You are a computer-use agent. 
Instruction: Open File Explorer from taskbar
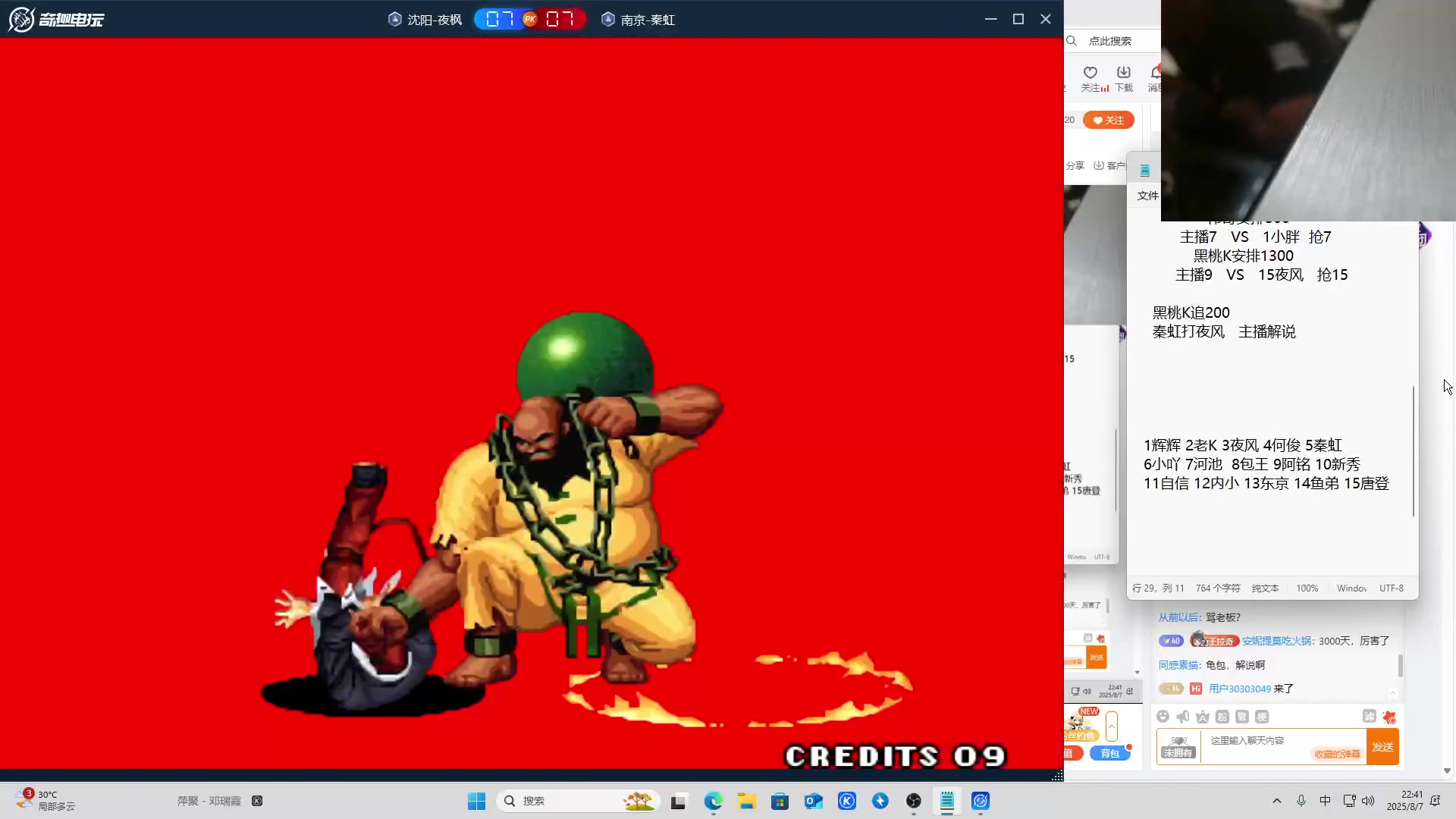click(x=747, y=801)
